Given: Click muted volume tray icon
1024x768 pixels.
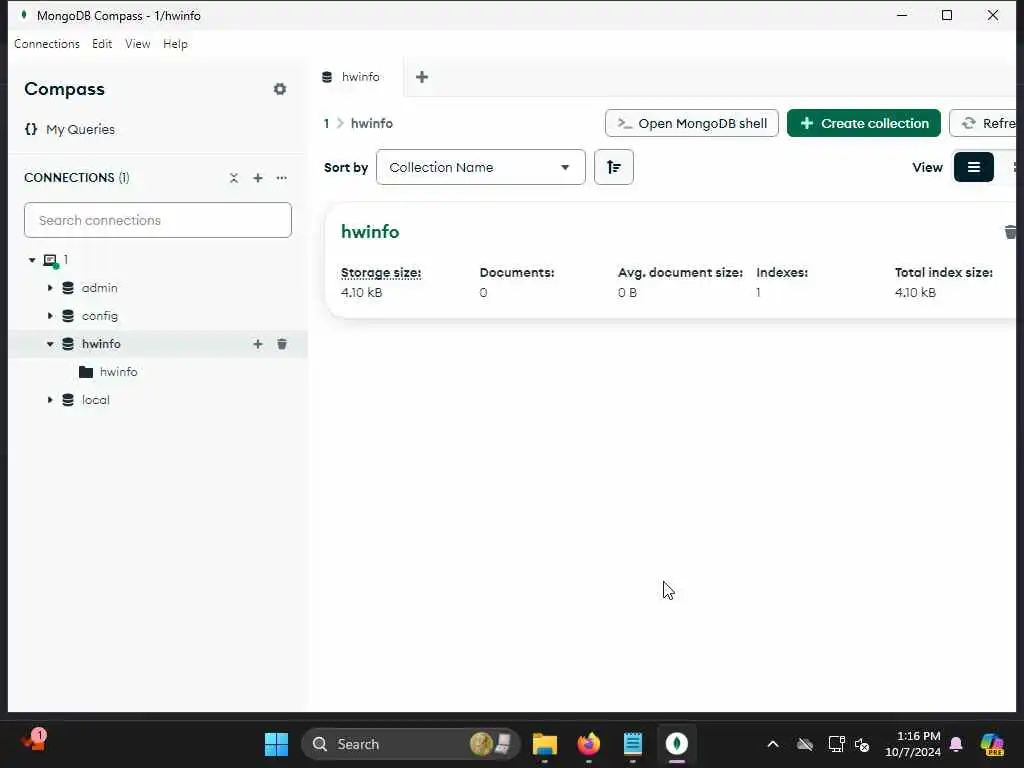Looking at the screenshot, I should [862, 744].
